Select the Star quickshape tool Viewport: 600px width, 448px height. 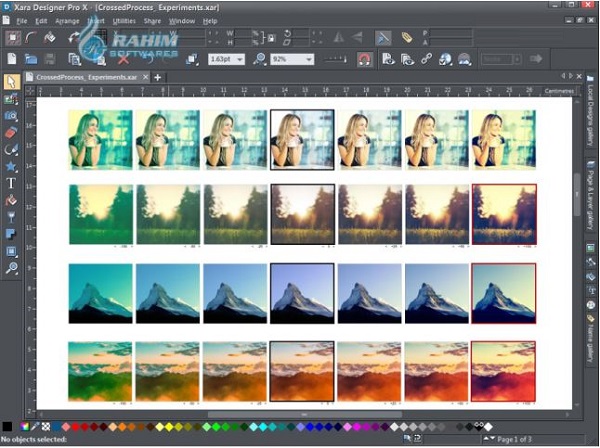click(x=11, y=166)
